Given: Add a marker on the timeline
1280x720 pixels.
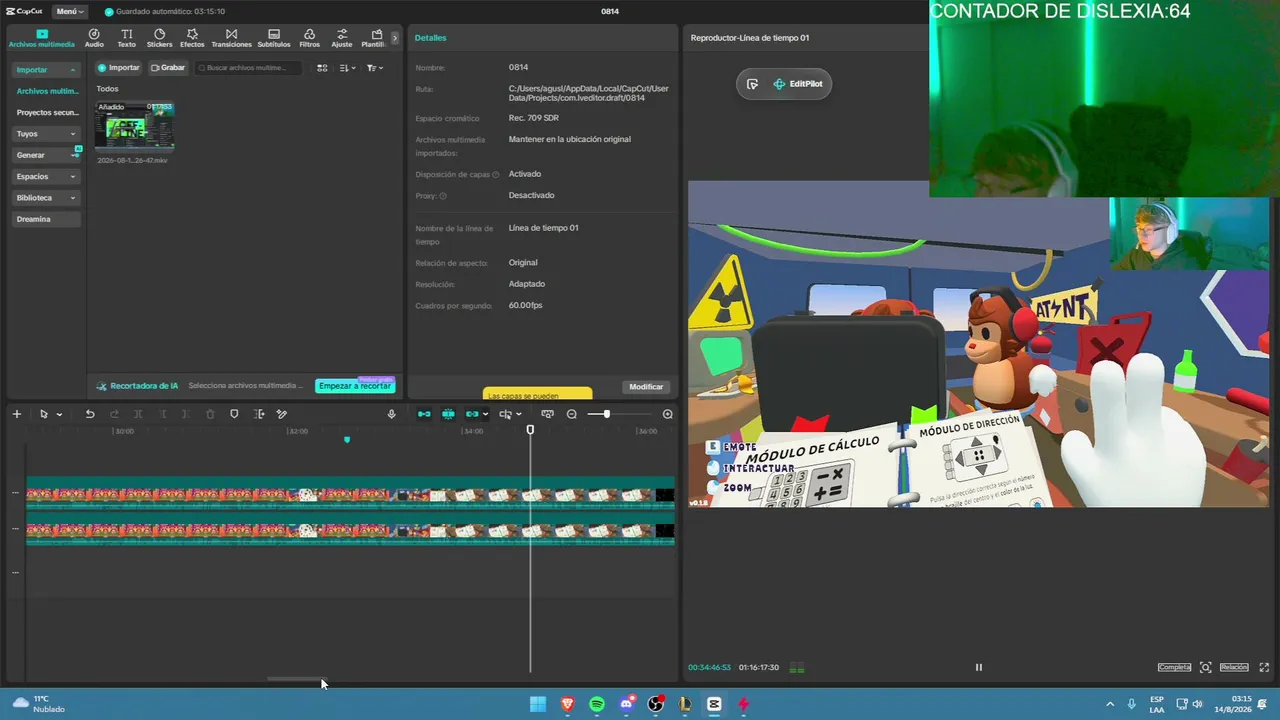Looking at the screenshot, I should click(234, 414).
